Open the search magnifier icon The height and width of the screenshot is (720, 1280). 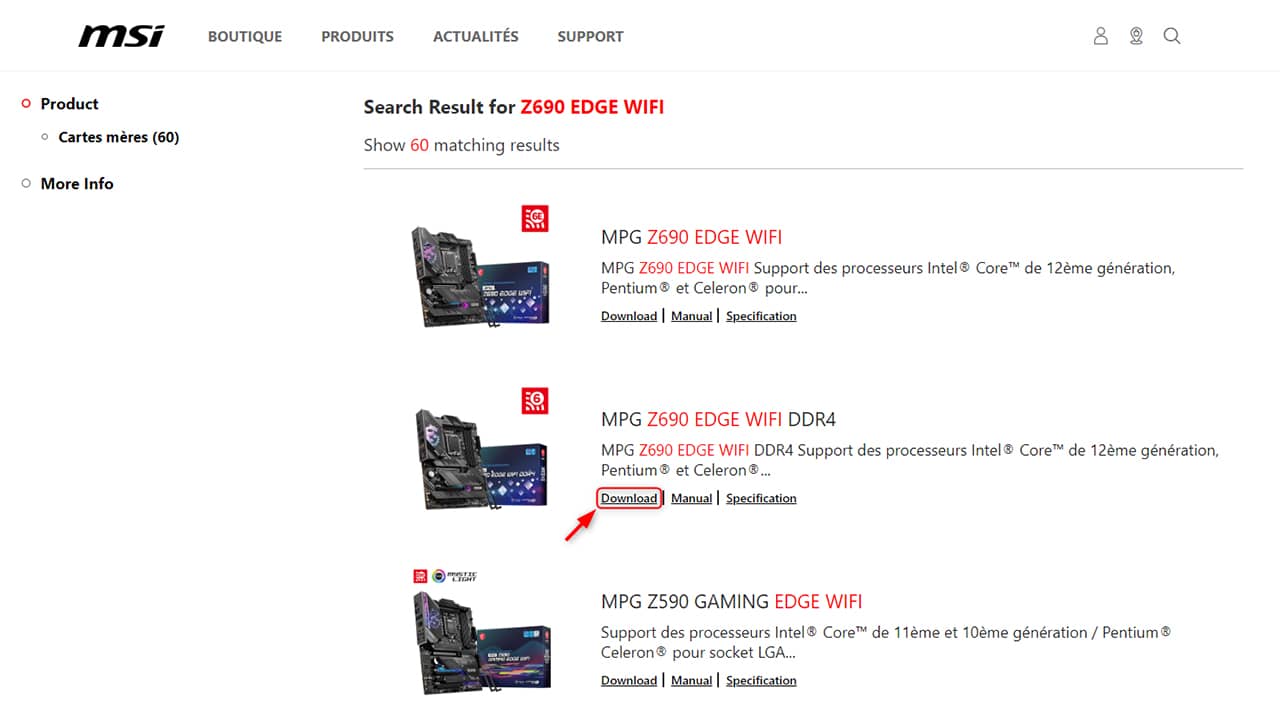[x=1172, y=36]
